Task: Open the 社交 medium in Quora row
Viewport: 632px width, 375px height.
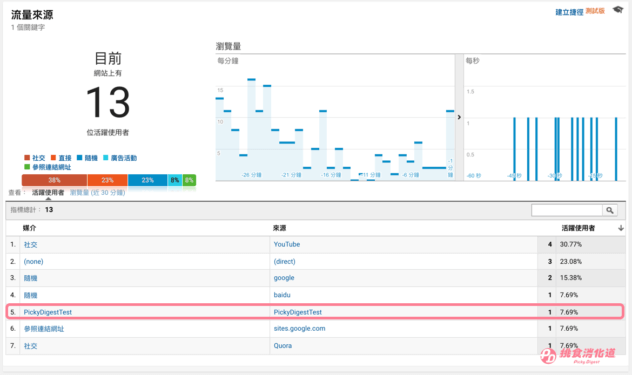Action: [30, 346]
